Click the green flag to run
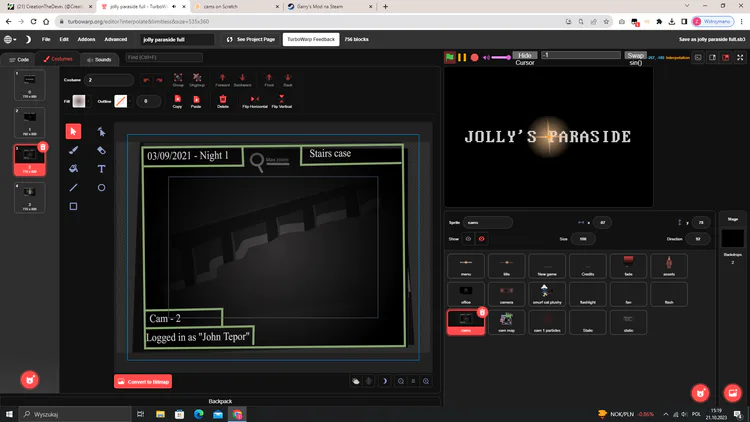The image size is (750, 422). coord(450,57)
